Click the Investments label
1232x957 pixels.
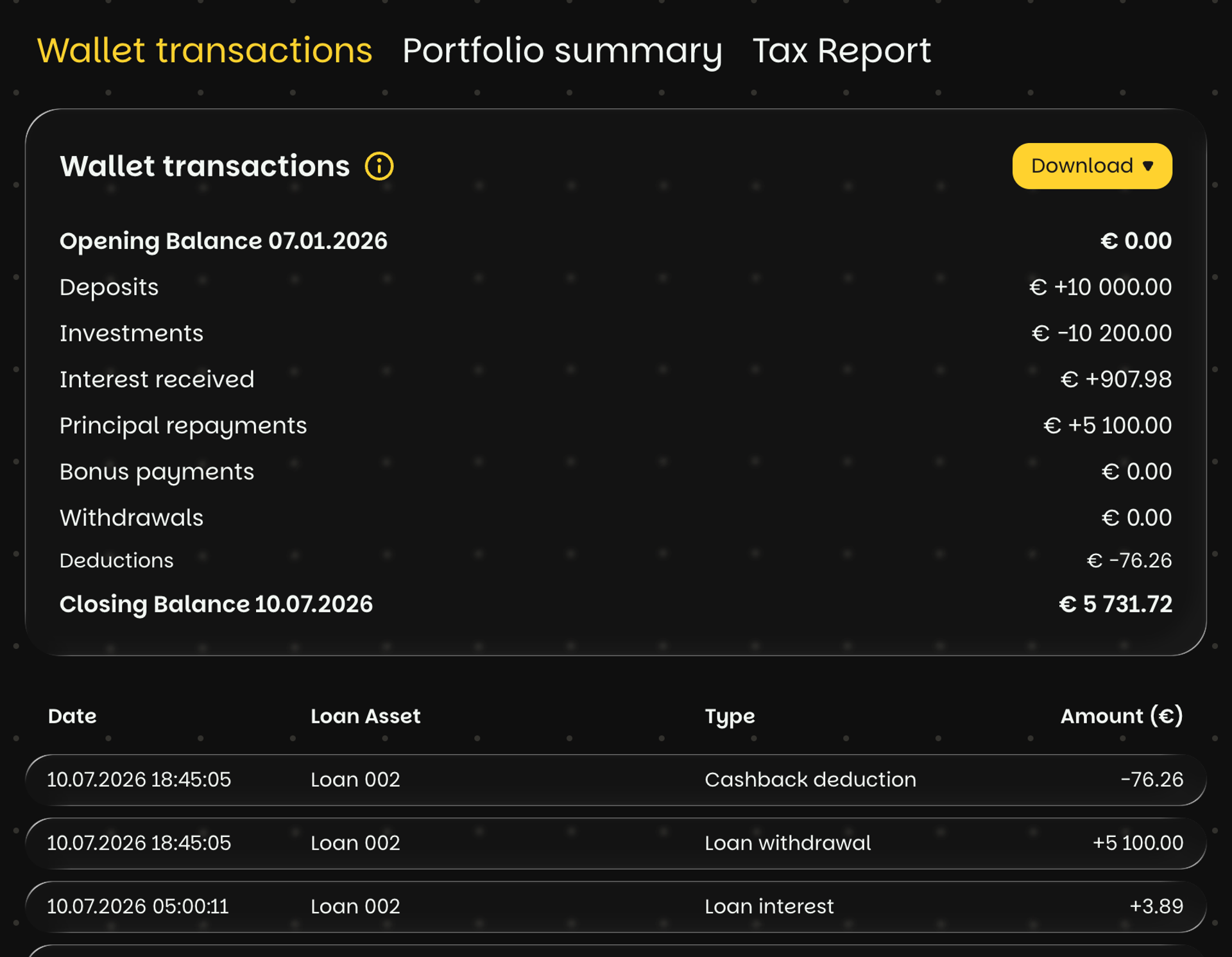[x=132, y=333]
